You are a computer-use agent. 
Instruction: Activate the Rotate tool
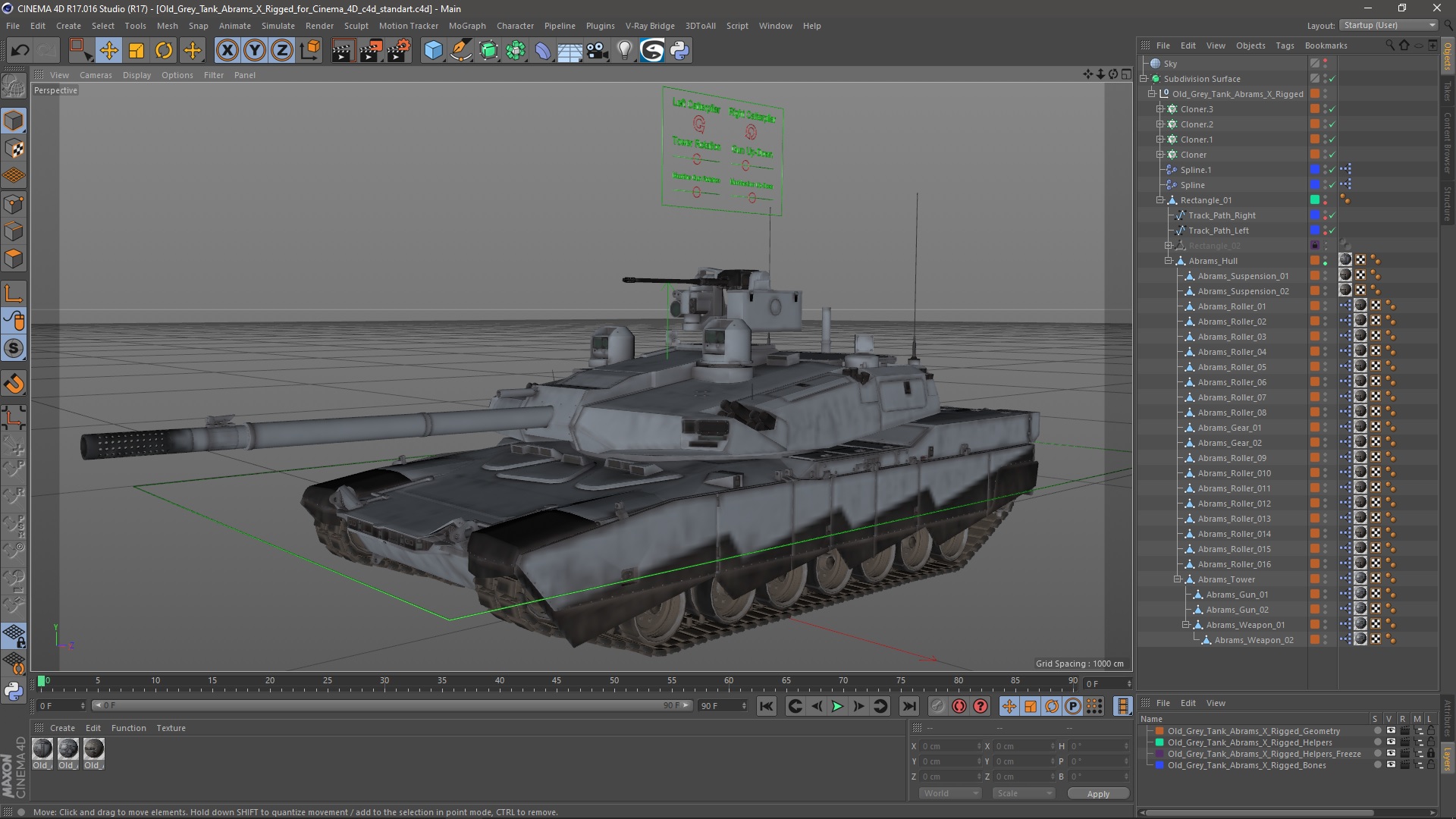coord(164,51)
